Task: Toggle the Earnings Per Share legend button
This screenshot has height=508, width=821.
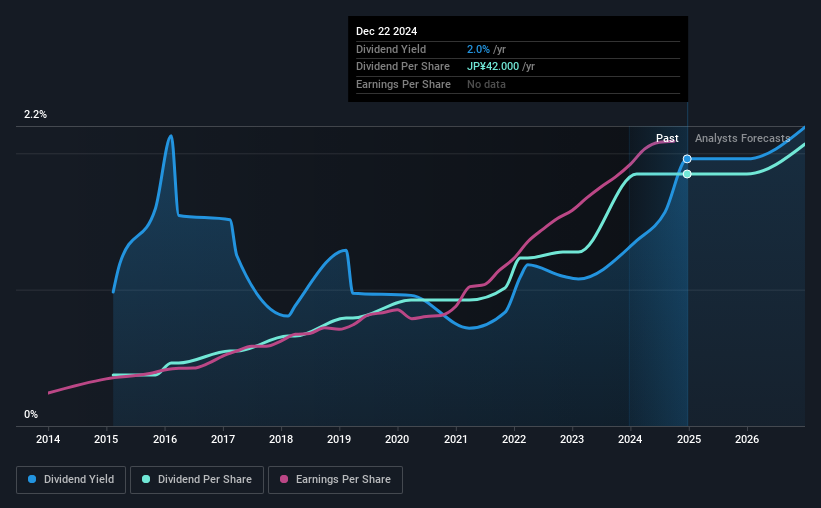Action: point(336,480)
